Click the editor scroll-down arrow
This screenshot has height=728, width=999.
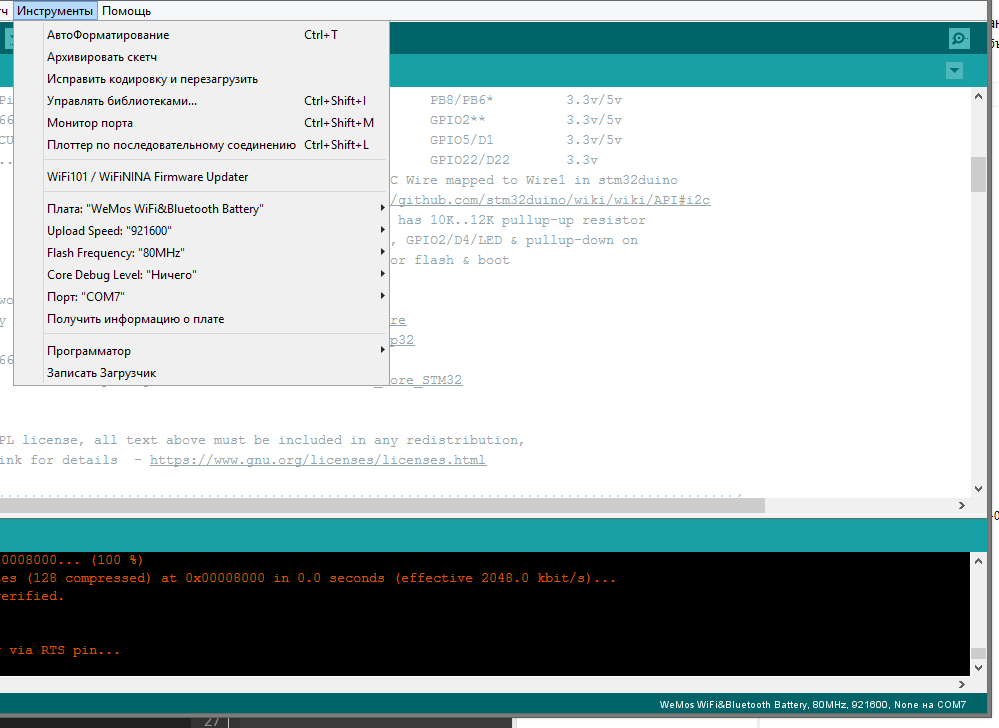[x=979, y=489]
